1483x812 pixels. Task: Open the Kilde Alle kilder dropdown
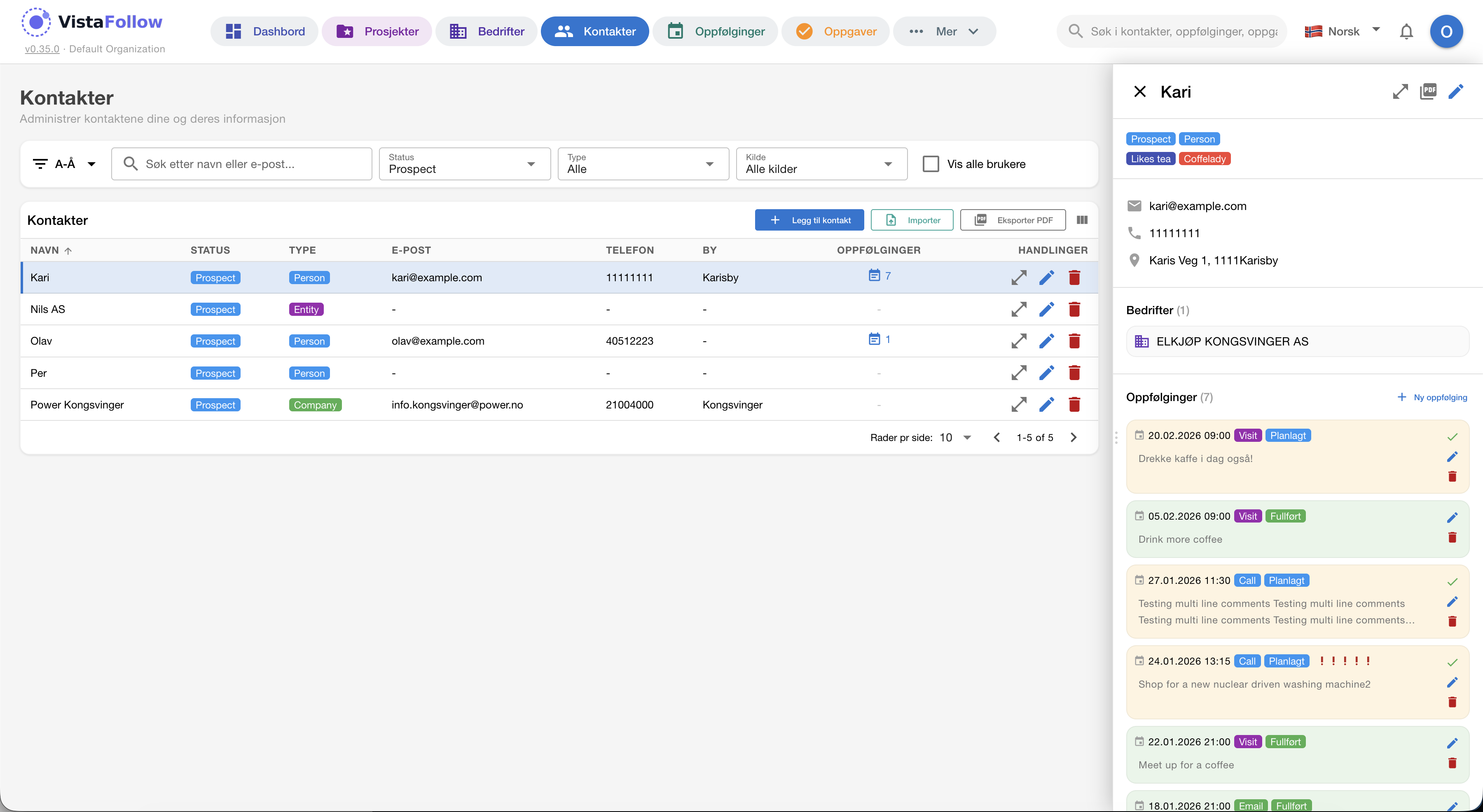pyautogui.click(x=821, y=164)
